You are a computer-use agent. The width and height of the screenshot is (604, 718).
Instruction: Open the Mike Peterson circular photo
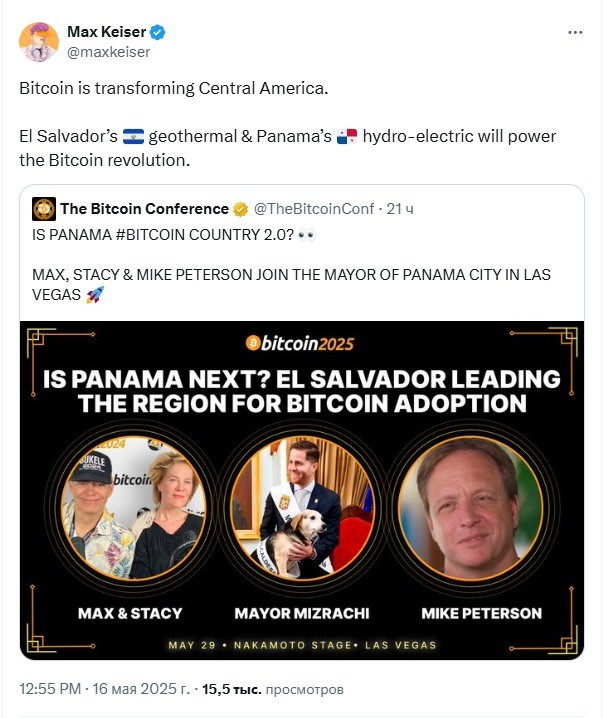pyautogui.click(x=470, y=508)
